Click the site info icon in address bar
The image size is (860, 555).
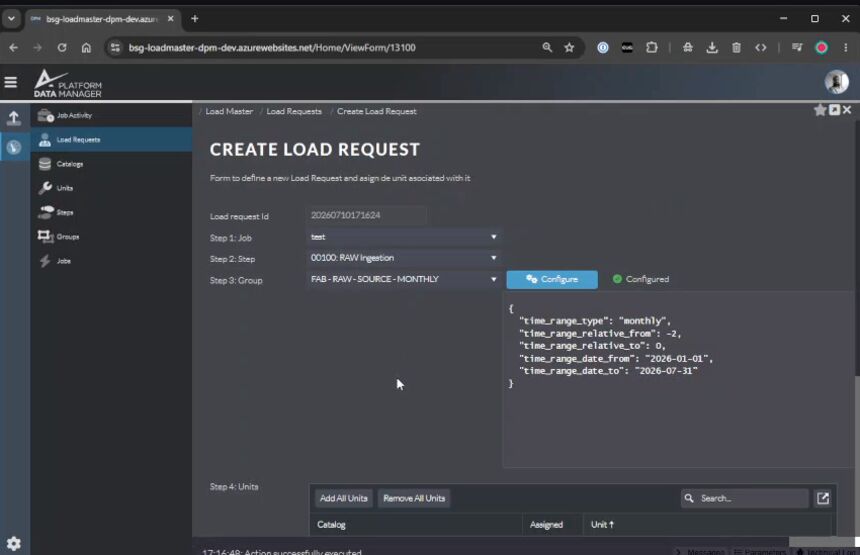pyautogui.click(x=115, y=48)
